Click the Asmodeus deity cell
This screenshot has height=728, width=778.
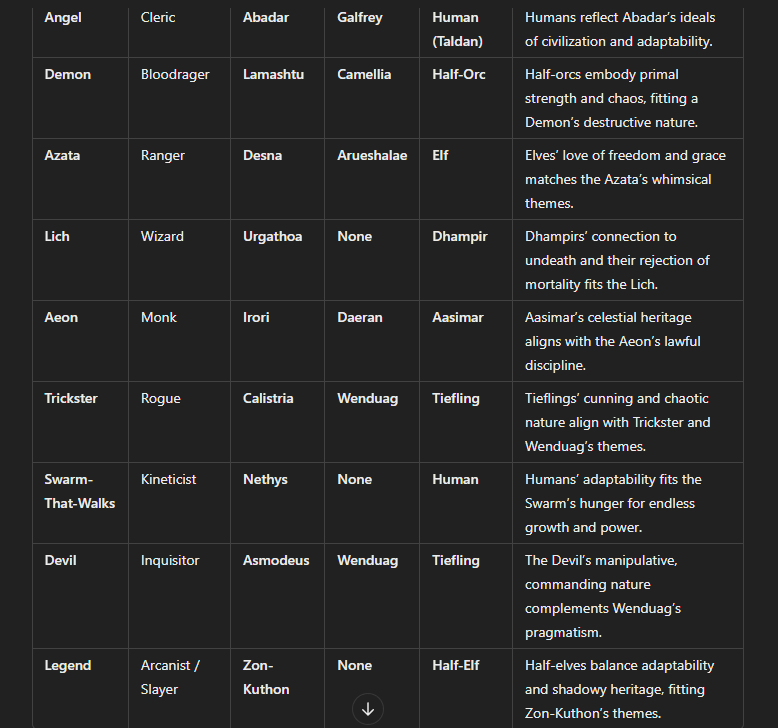tap(276, 561)
